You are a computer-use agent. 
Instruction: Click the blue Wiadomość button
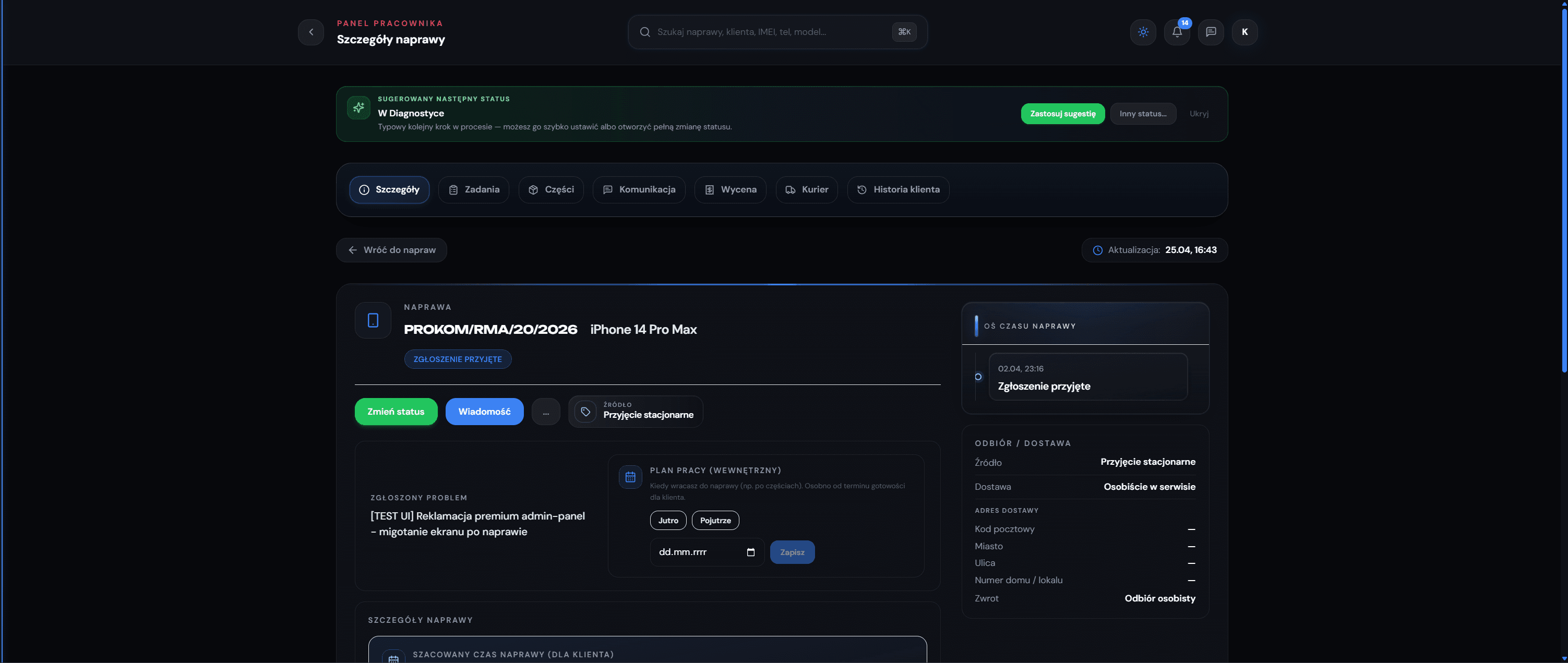coord(485,412)
